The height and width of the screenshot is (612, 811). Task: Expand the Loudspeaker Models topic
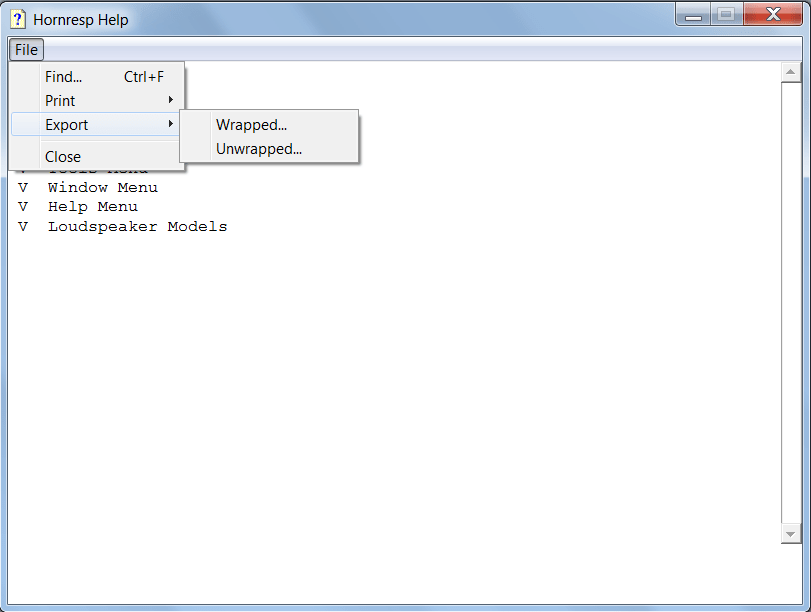23,227
